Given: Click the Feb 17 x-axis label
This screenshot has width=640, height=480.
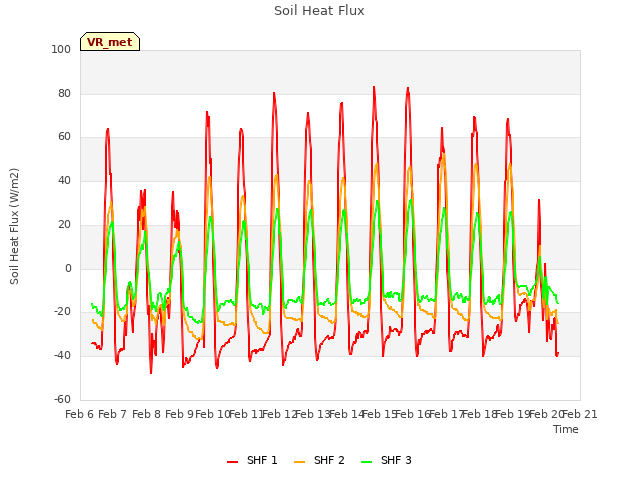Looking at the screenshot, I should [446, 414].
